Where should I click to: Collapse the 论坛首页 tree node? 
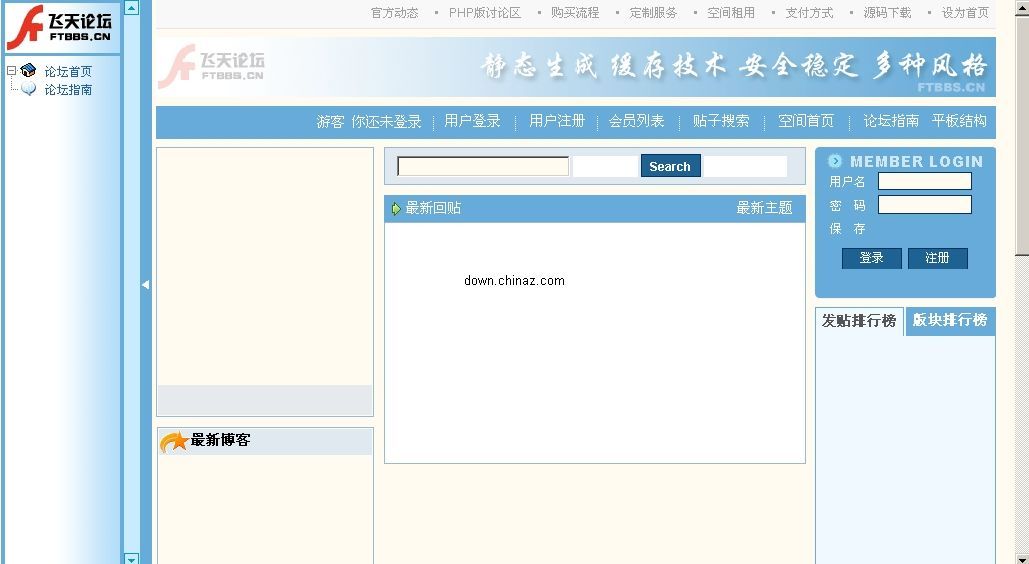(11, 71)
